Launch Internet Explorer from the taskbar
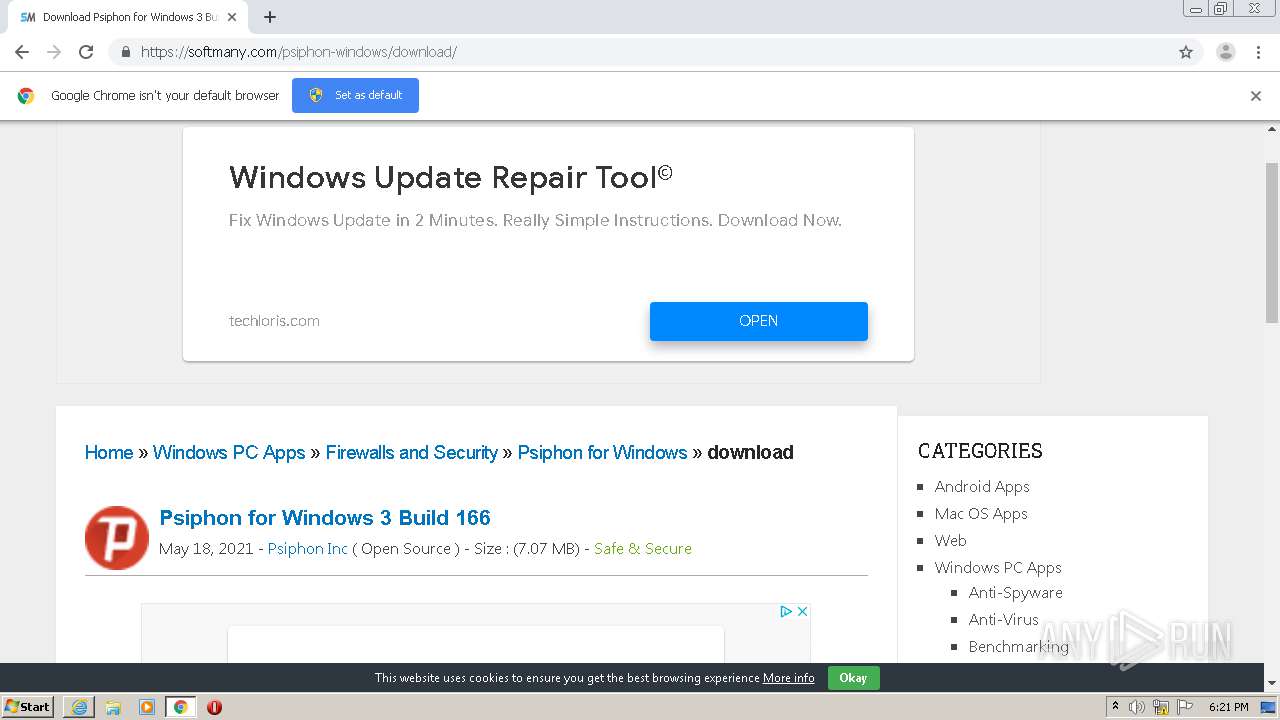 [x=79, y=707]
